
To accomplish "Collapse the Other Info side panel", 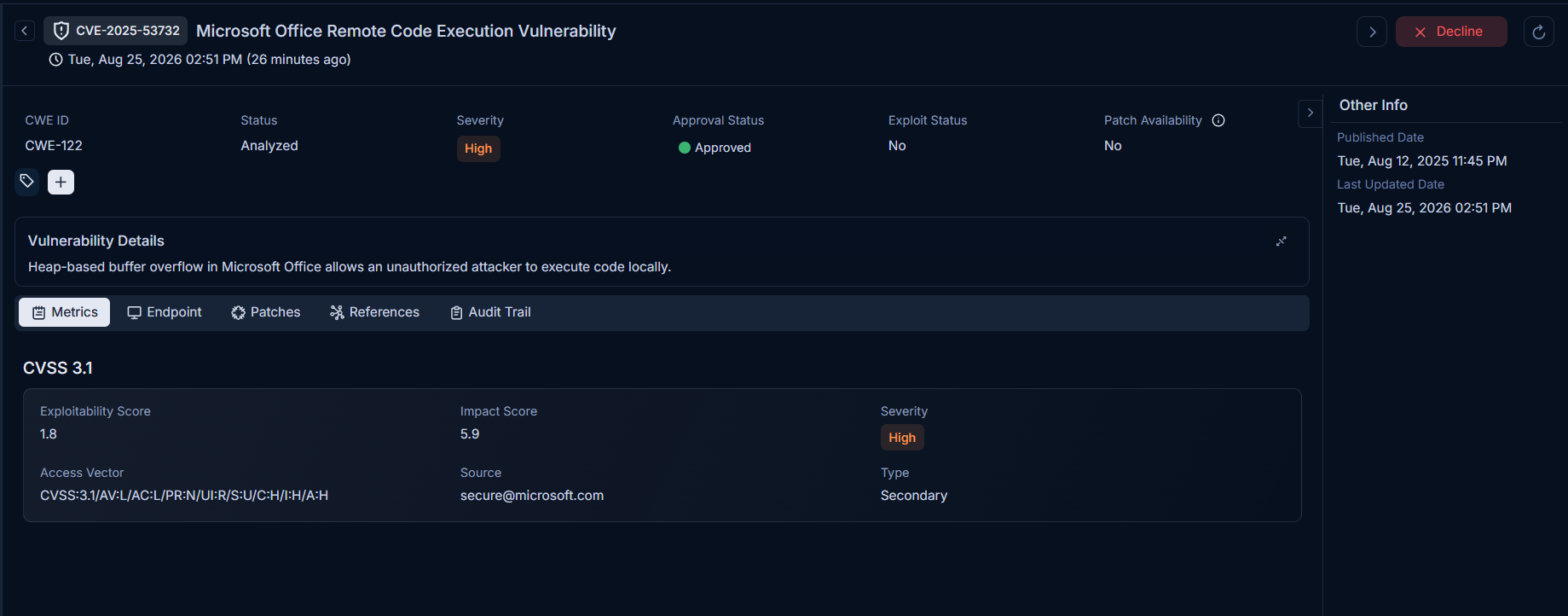I will (x=1311, y=113).
